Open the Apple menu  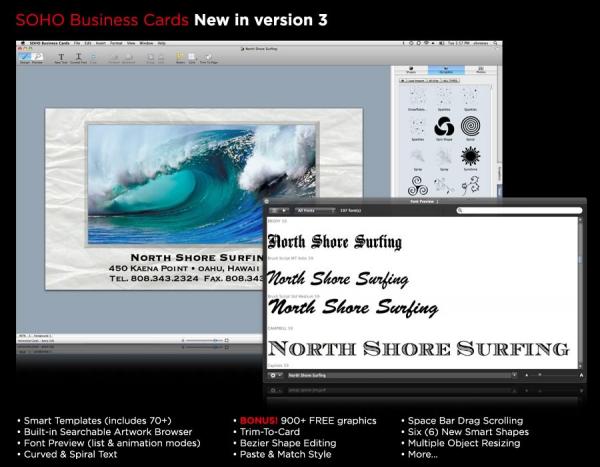23,43
